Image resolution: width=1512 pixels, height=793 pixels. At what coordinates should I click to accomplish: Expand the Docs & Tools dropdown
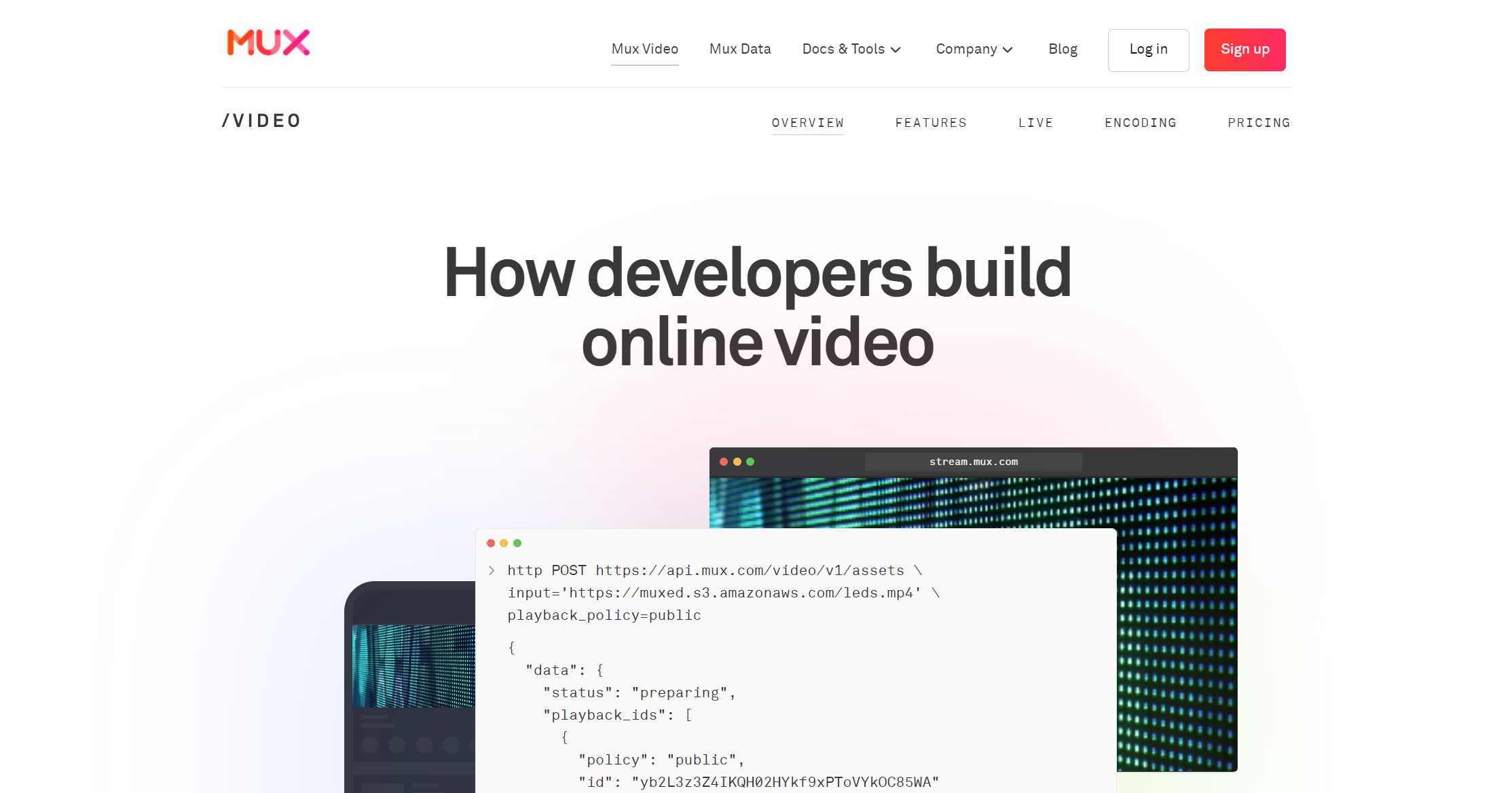pos(843,49)
